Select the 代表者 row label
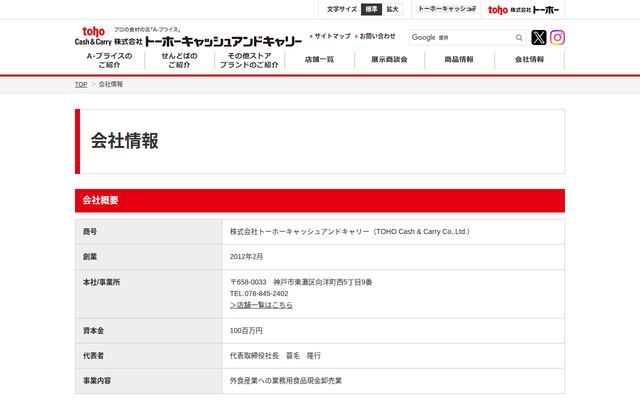Viewport: 640px width, 400px height. pyautogui.click(x=93, y=356)
